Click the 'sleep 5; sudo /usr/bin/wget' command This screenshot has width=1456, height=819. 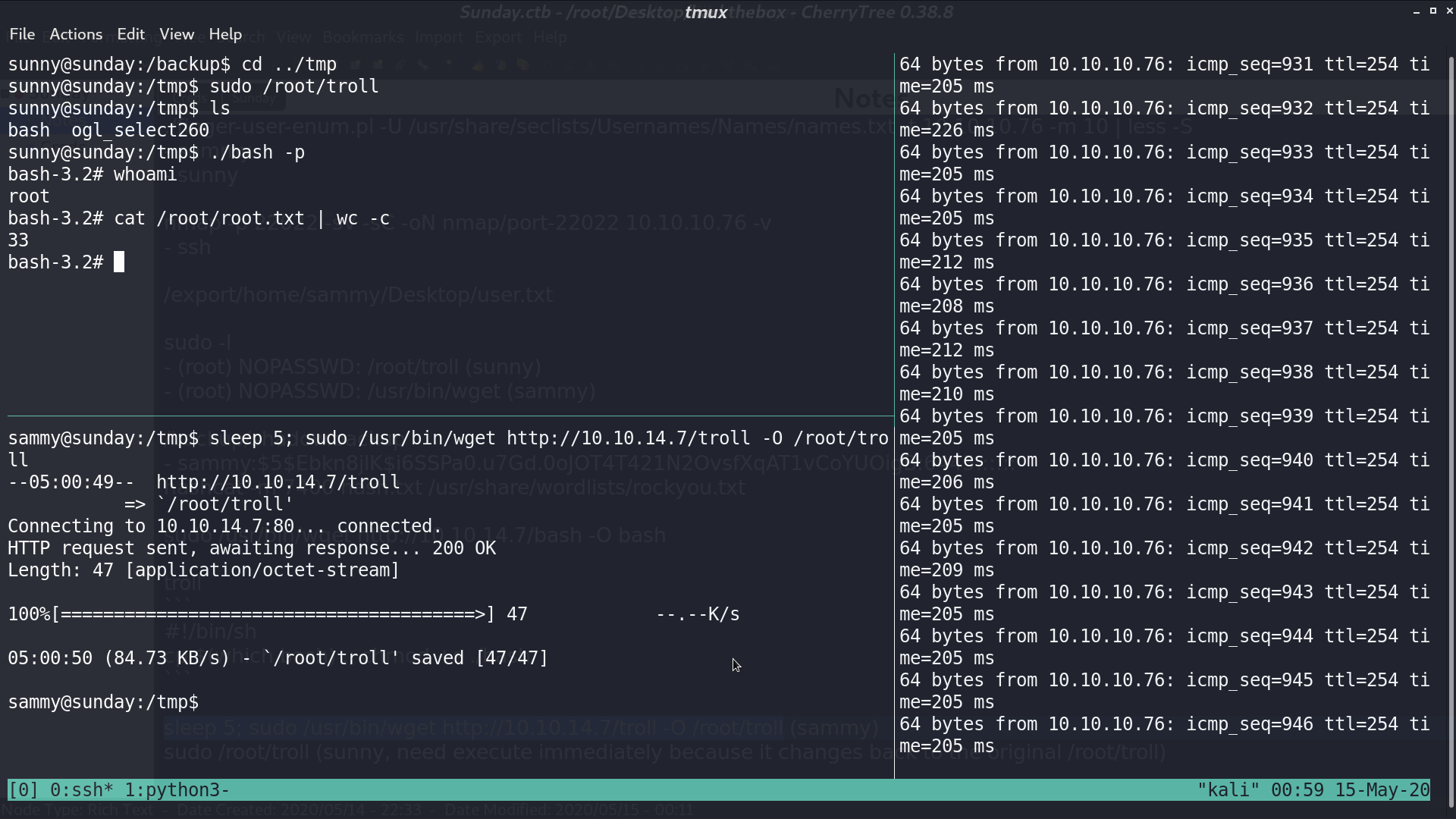(x=448, y=449)
